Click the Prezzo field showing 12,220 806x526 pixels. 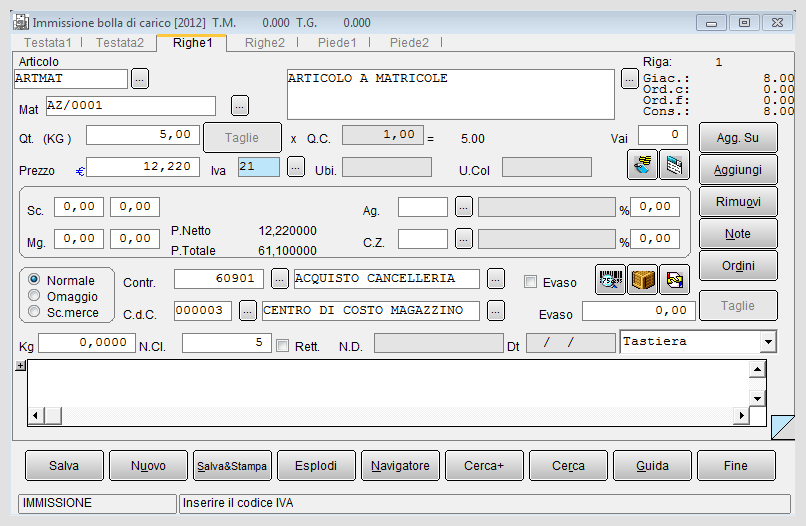[143, 167]
